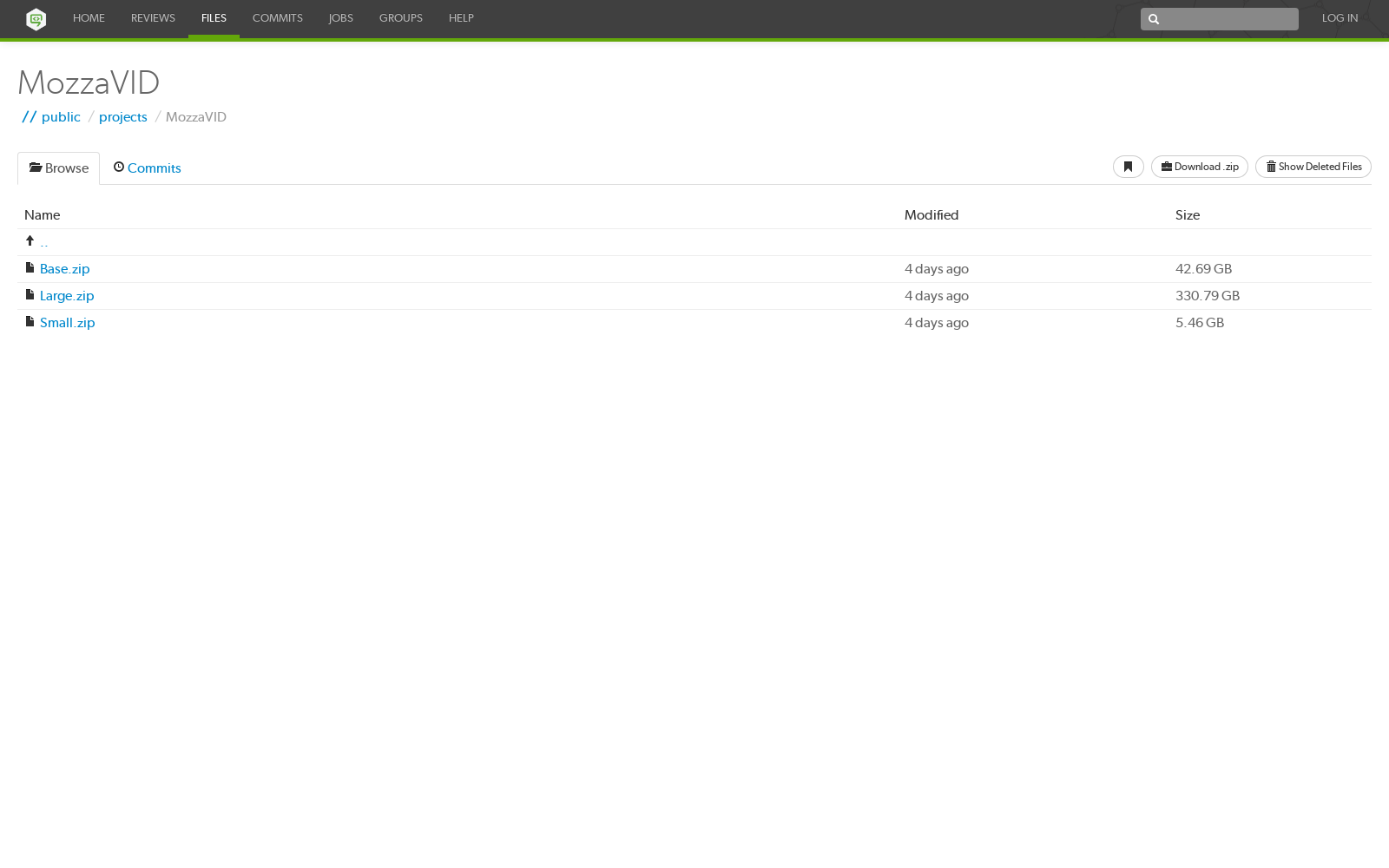1389x868 pixels.
Task: Click the MozzaVID page heading
Action: (x=89, y=83)
